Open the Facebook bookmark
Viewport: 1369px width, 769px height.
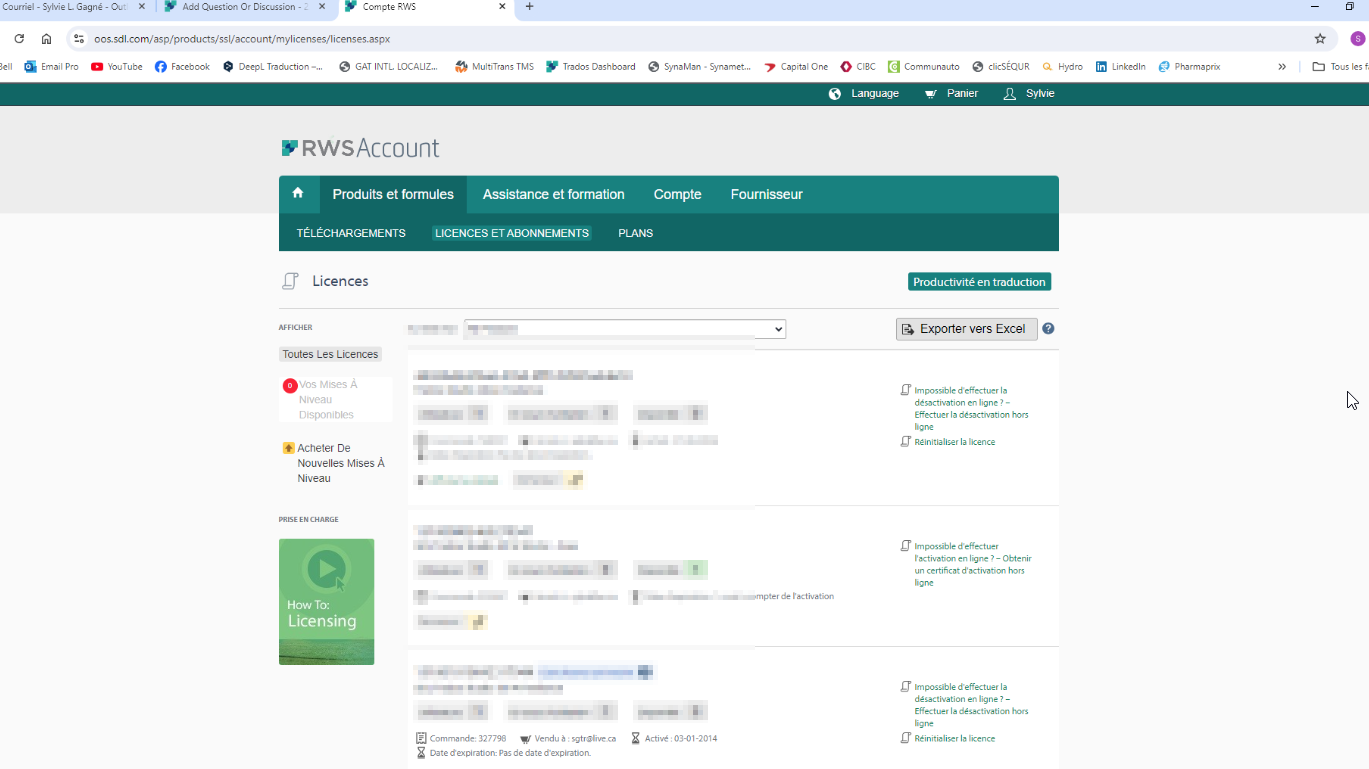point(182,67)
